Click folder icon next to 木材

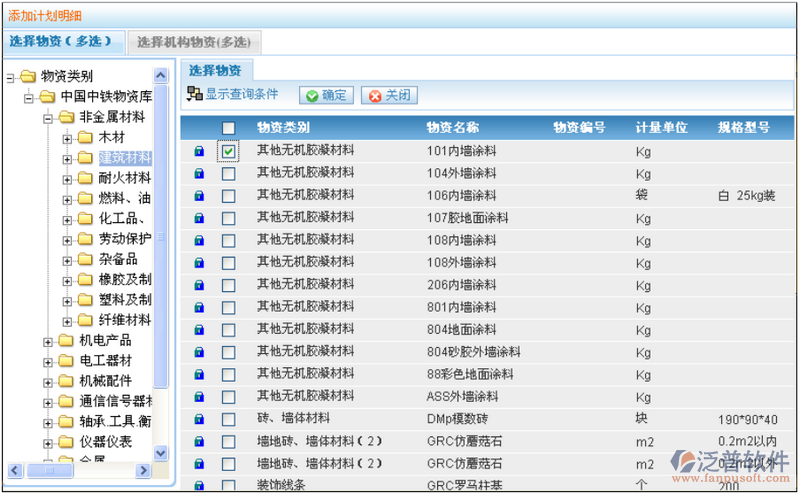click(85, 137)
